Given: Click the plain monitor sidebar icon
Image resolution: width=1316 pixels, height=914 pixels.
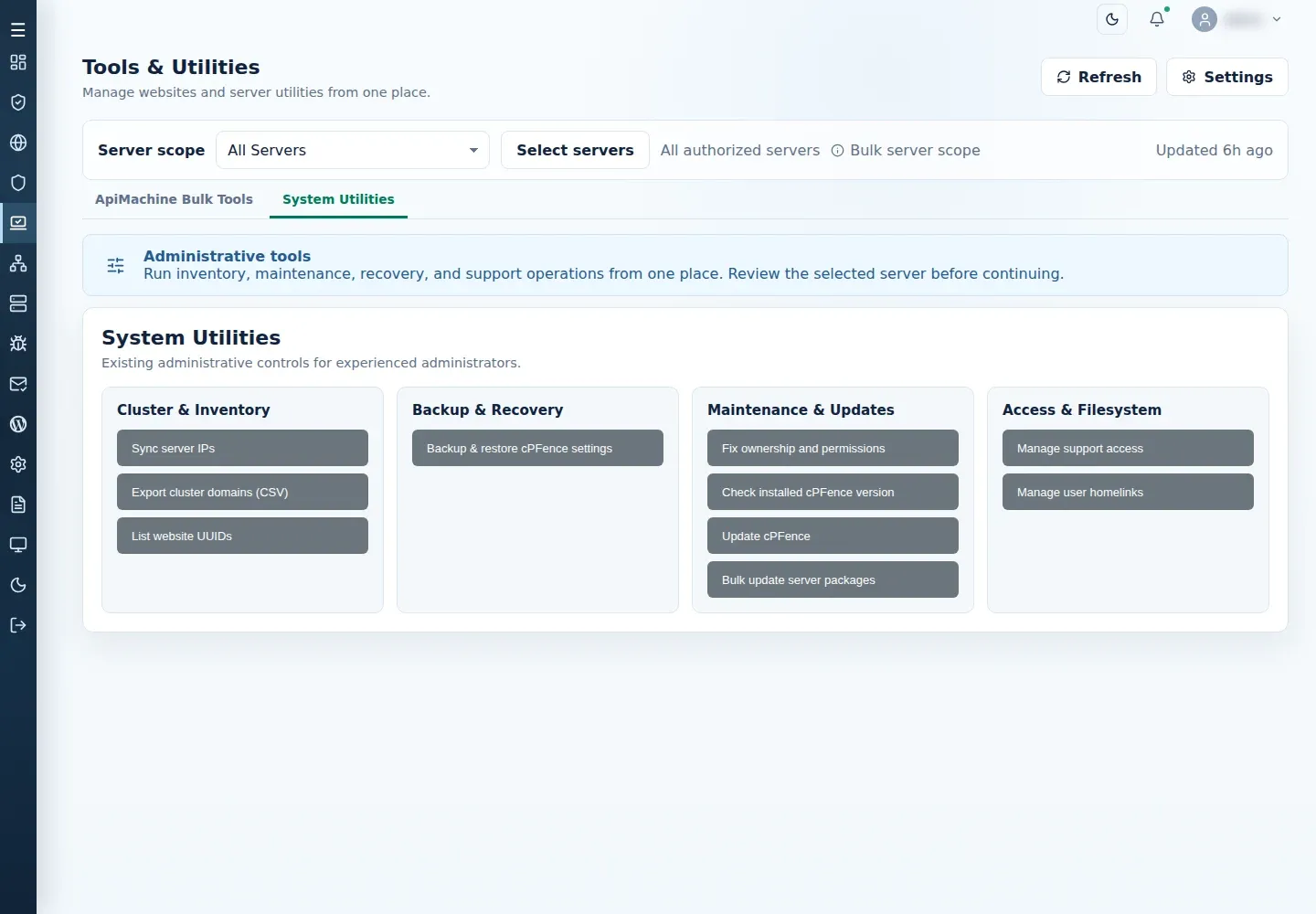Looking at the screenshot, I should click(18, 545).
